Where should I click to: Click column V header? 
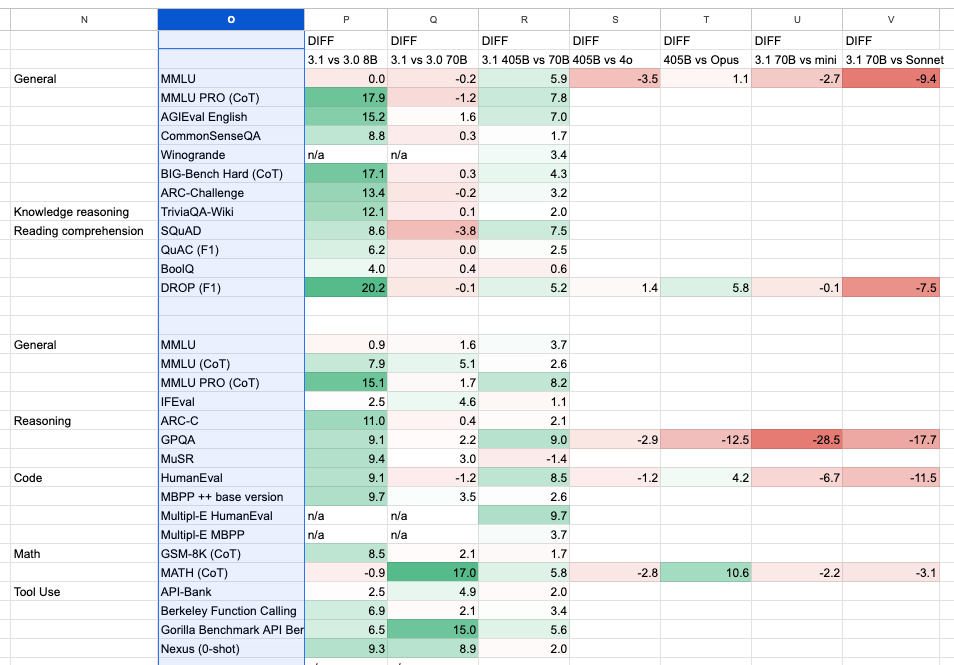coord(897,19)
